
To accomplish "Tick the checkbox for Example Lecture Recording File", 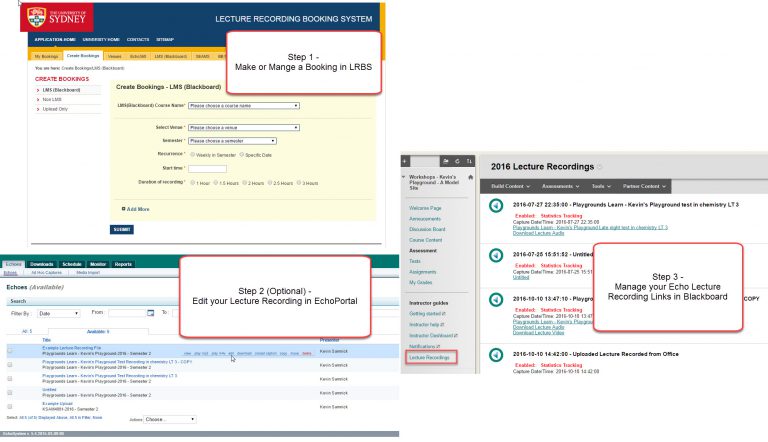I will tap(10, 351).
